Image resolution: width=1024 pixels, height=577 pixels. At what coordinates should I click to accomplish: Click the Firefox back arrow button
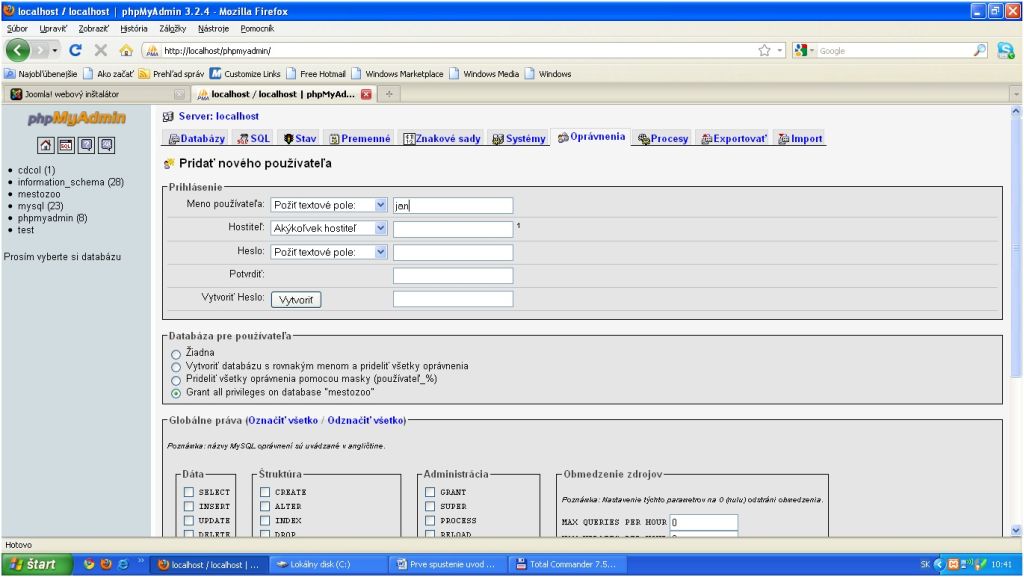(x=18, y=50)
